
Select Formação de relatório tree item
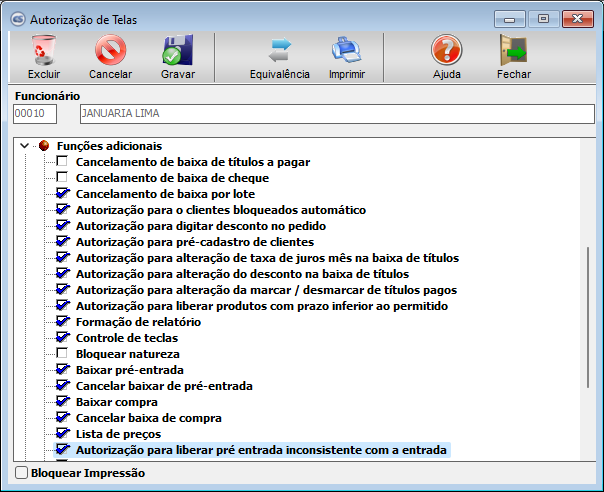pos(138,322)
